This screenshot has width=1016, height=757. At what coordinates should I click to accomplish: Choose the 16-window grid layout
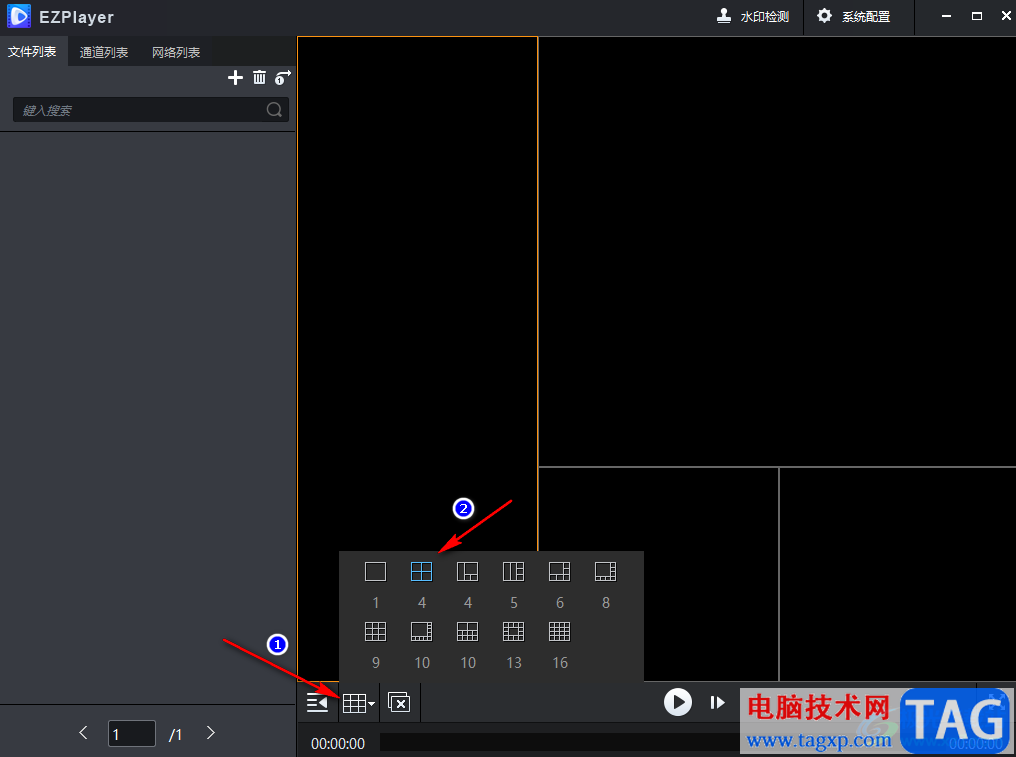point(559,632)
